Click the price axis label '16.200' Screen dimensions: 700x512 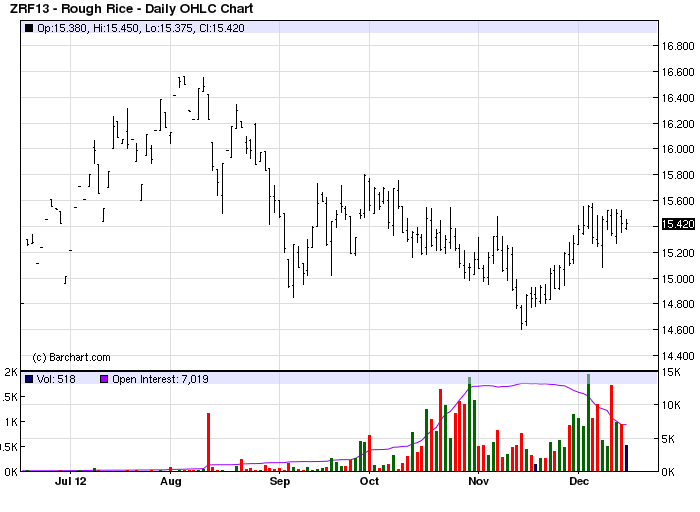coord(678,124)
